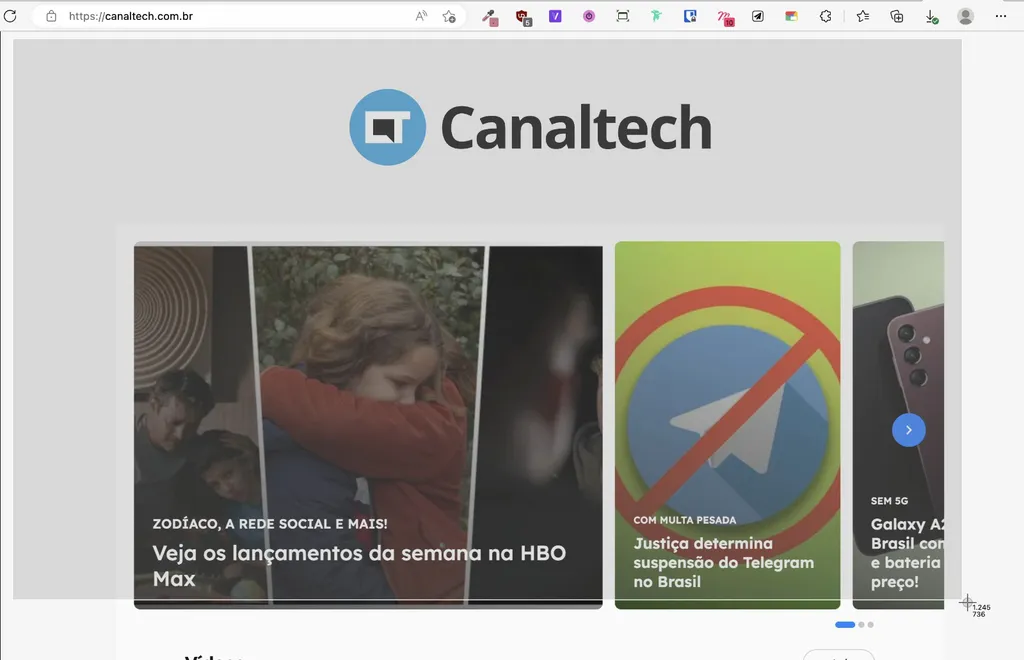Open the Extensions puzzle-piece menu
The height and width of the screenshot is (660, 1024).
click(x=825, y=16)
